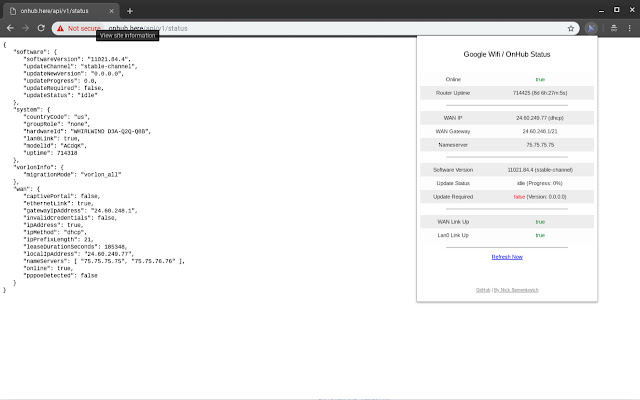Click the "uptime": 714318 line
The image size is (640, 400).
(x=50, y=153)
